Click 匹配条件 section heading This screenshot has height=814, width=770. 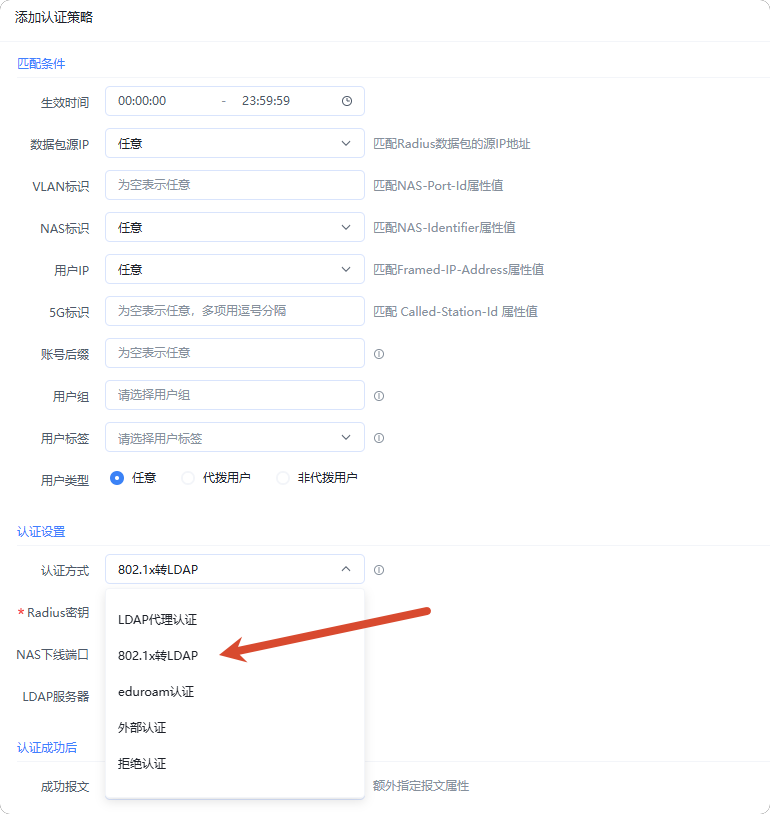(x=41, y=64)
